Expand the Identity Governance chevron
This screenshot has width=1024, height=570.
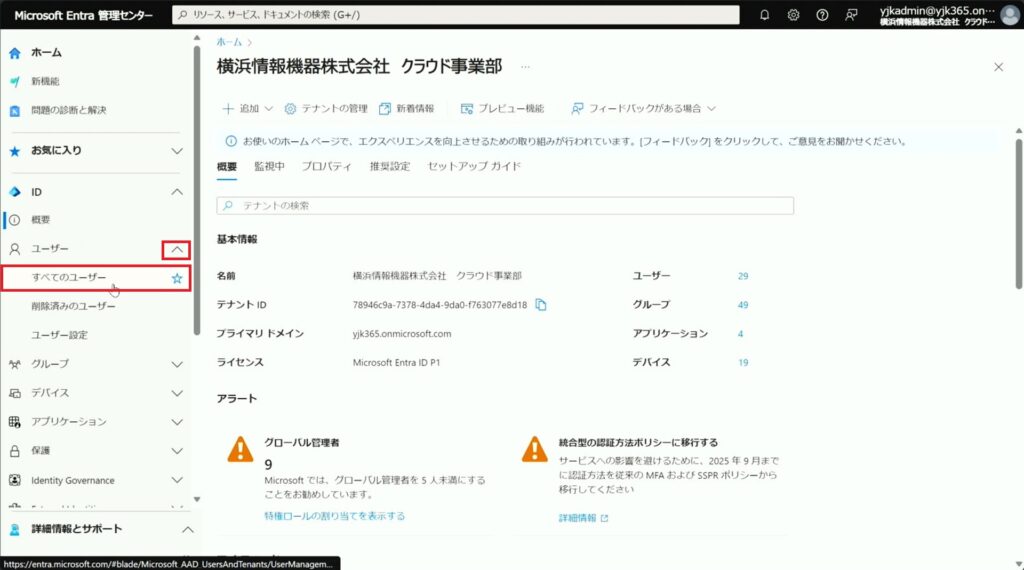(x=177, y=480)
